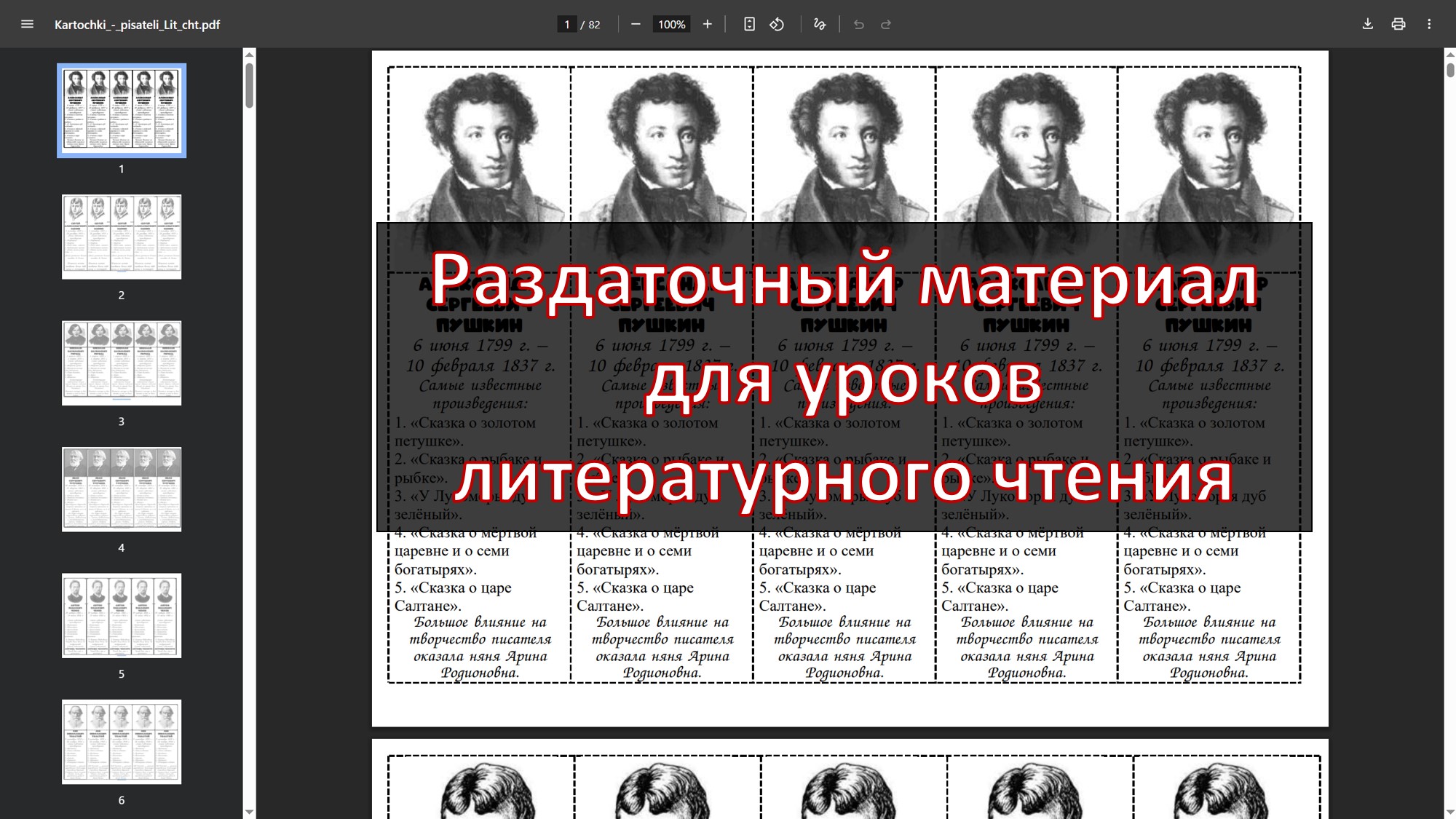Activate the draw annotation tool
1456x819 pixels.
[x=820, y=24]
